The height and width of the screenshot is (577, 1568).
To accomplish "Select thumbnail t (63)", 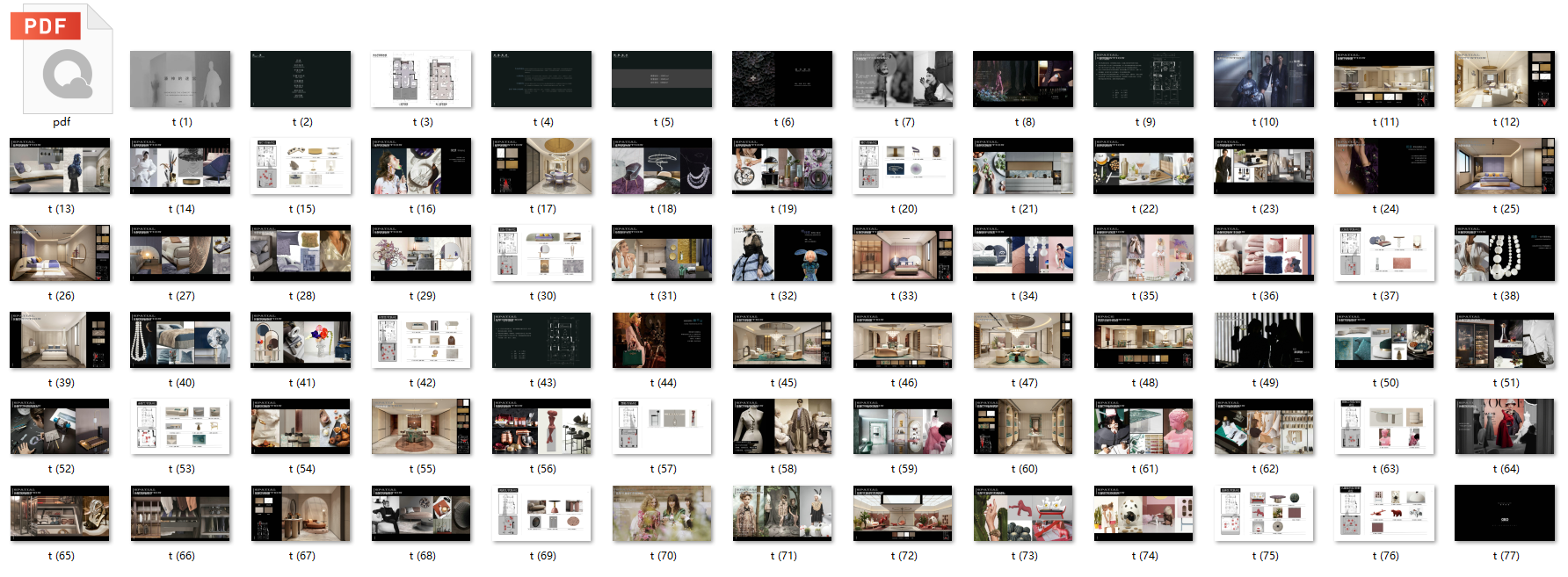I will click(x=1384, y=426).
